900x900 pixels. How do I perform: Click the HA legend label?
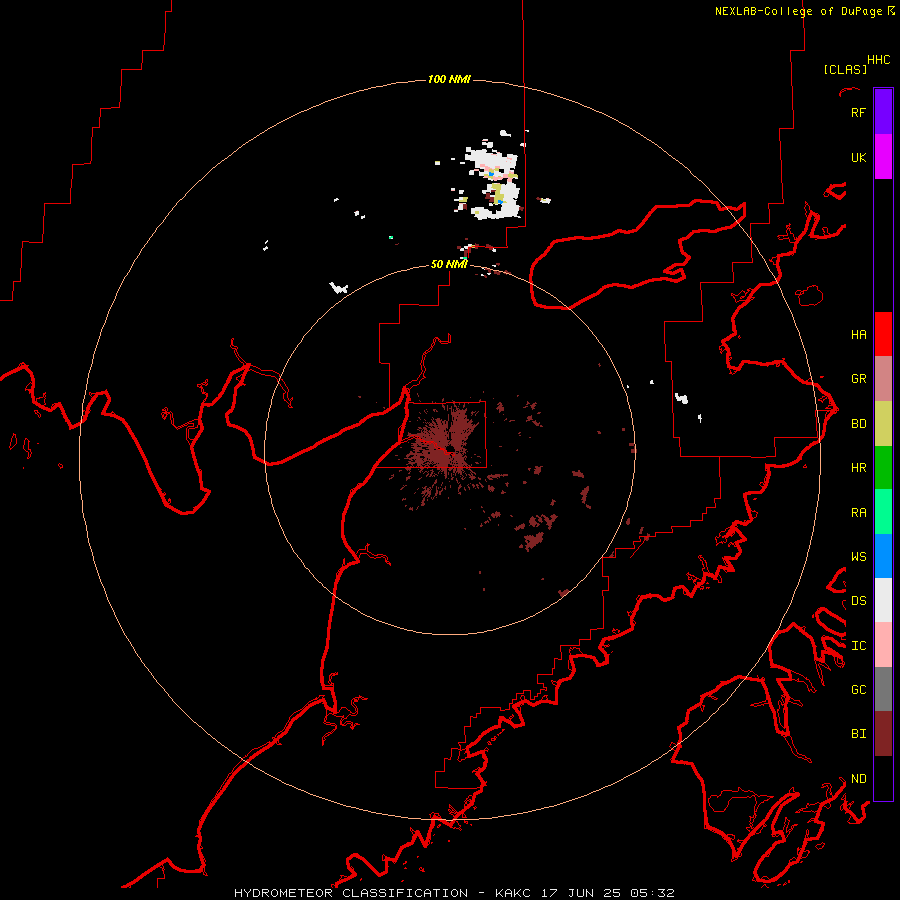[858, 335]
